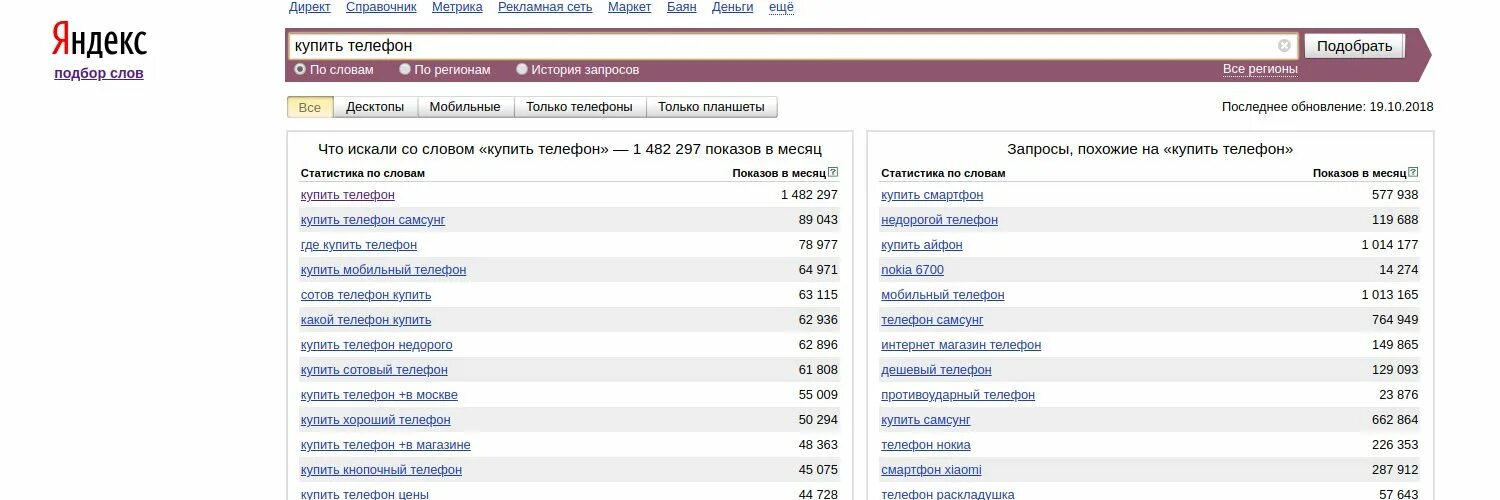Switch to the 'Мобильные' tab
Screen dimensions: 1500x500
point(465,107)
